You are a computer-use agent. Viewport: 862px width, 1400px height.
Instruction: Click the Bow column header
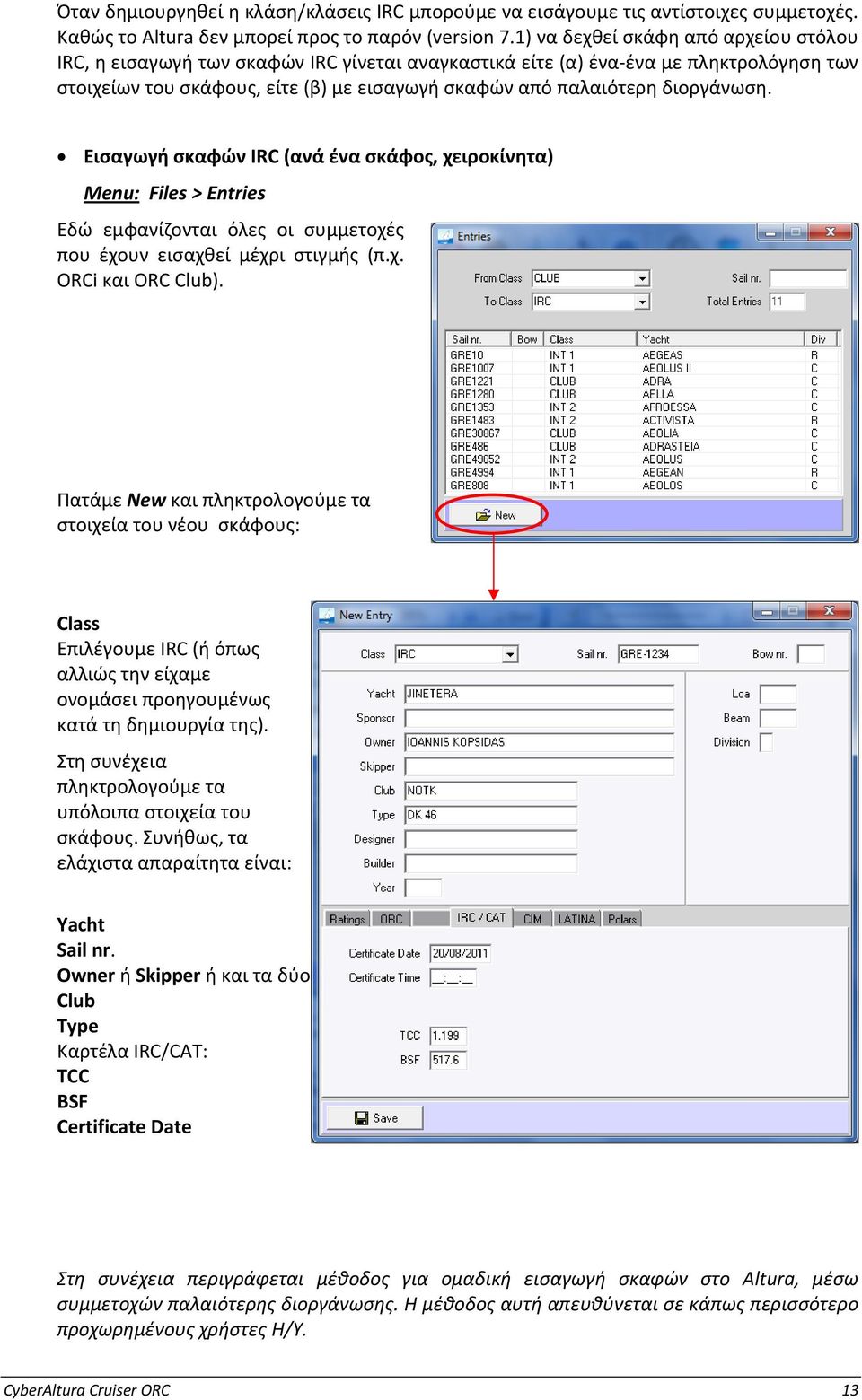pyautogui.click(x=528, y=339)
